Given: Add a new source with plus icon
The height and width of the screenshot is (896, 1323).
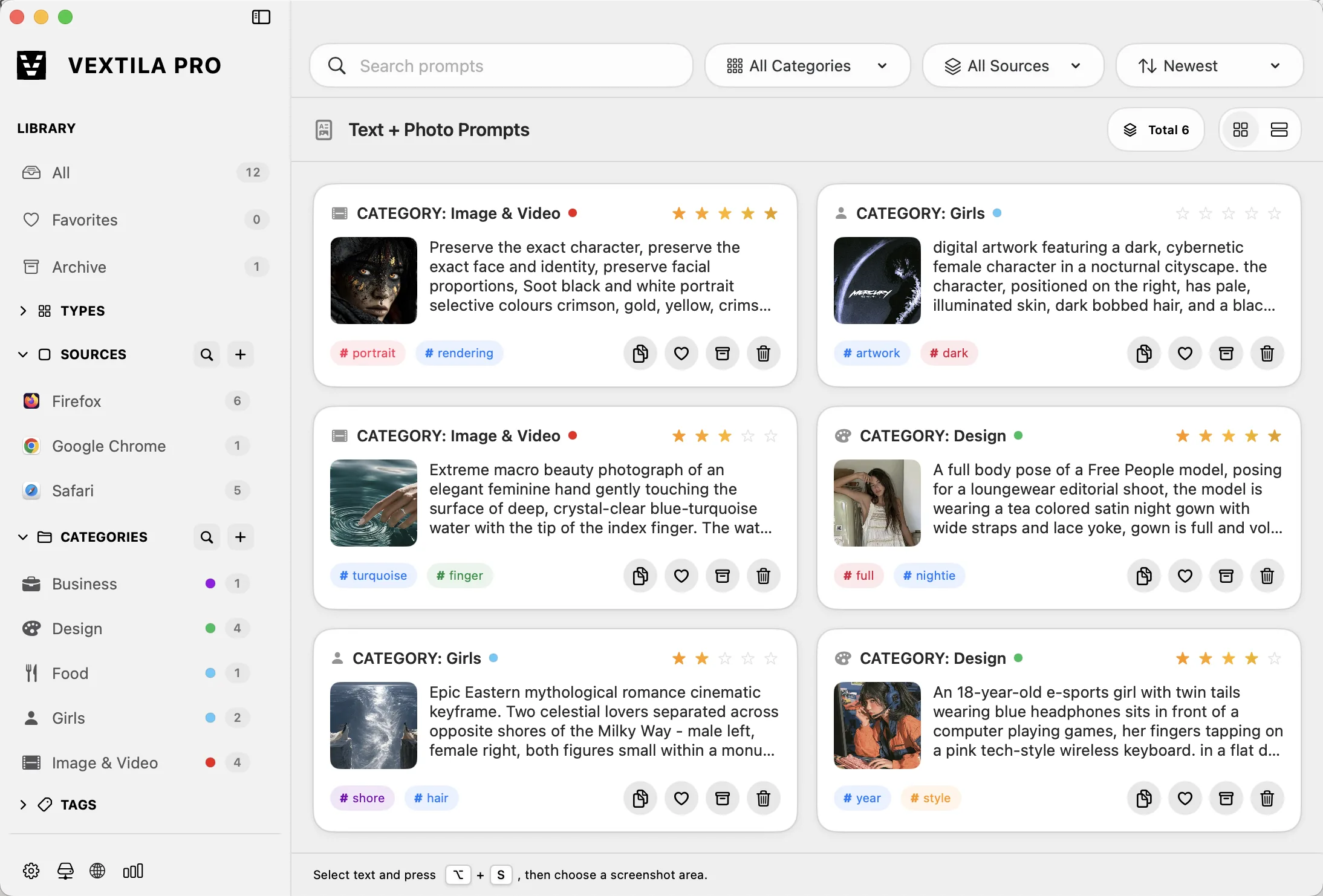Looking at the screenshot, I should click(241, 354).
